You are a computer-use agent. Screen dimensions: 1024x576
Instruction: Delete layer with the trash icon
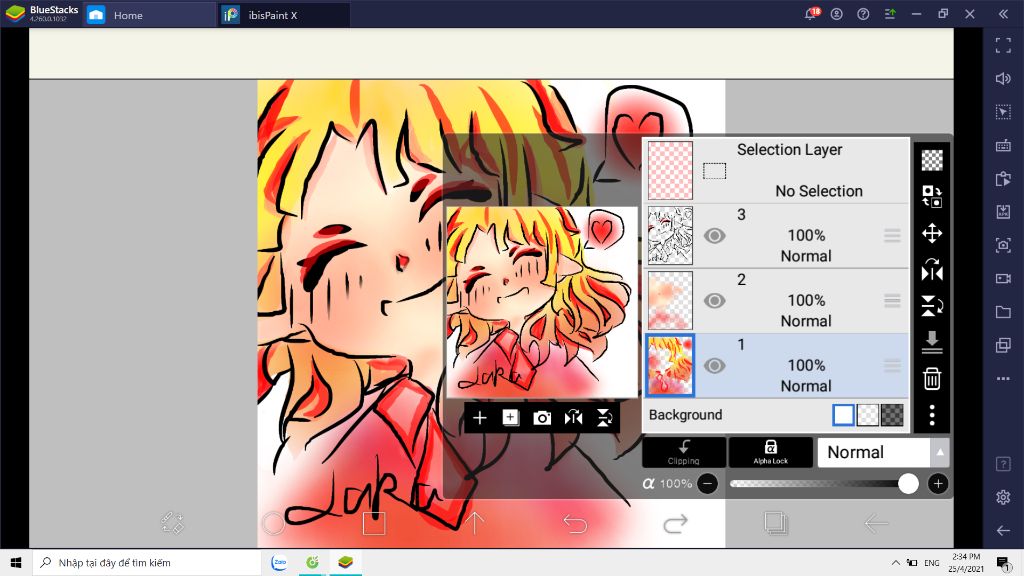pyautogui.click(x=932, y=378)
